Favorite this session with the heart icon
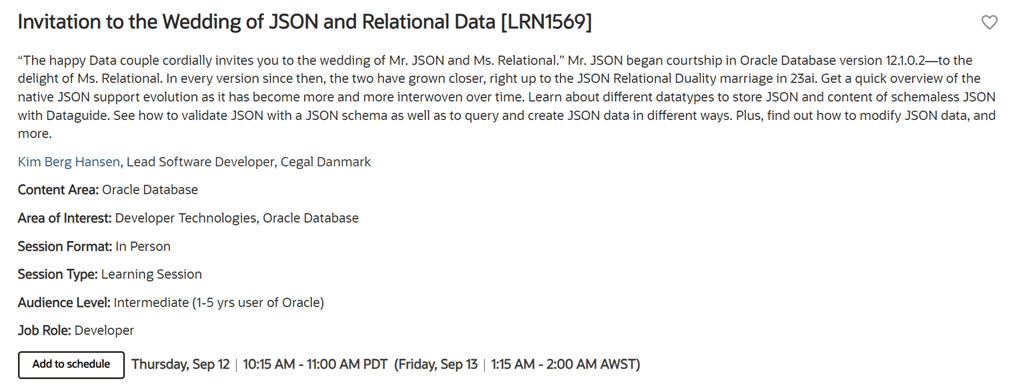 click(989, 22)
